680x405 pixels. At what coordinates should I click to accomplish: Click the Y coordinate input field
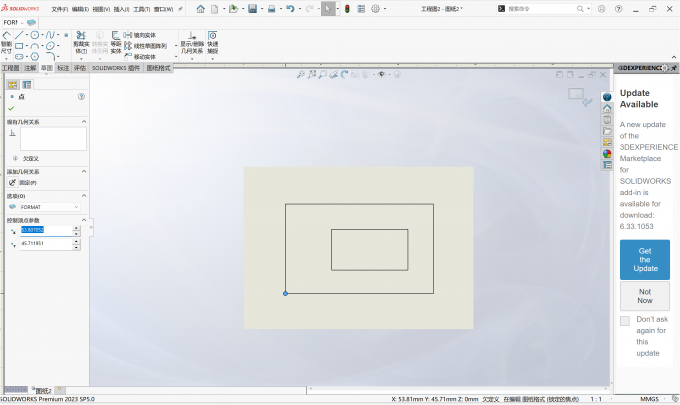click(x=46, y=243)
